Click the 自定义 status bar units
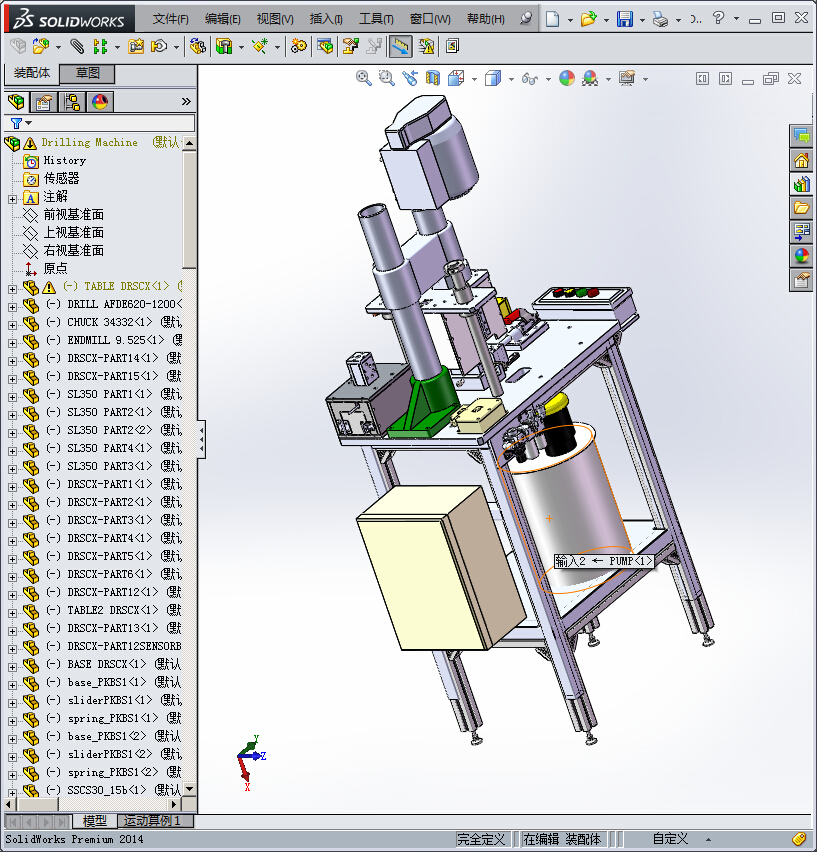 (x=670, y=839)
